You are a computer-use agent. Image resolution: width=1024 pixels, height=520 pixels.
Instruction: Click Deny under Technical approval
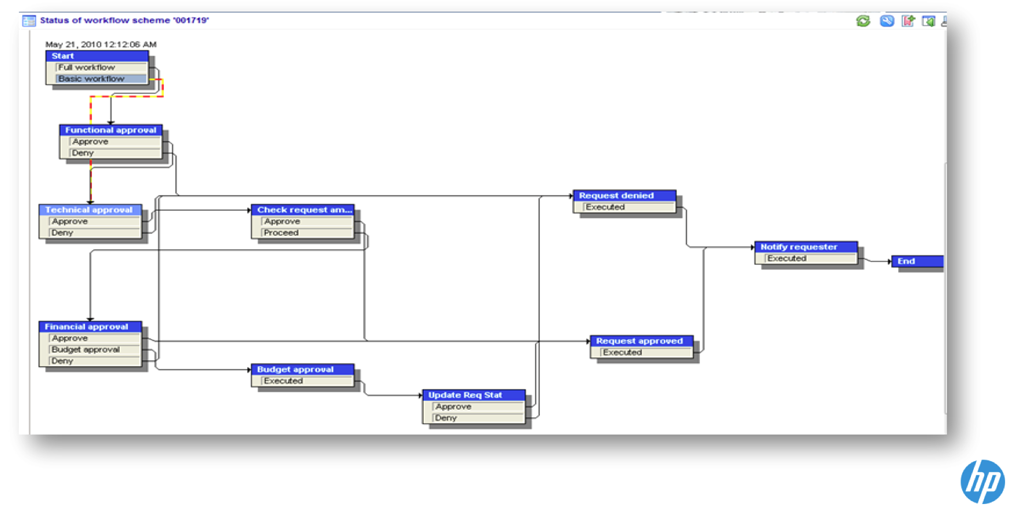pos(95,233)
